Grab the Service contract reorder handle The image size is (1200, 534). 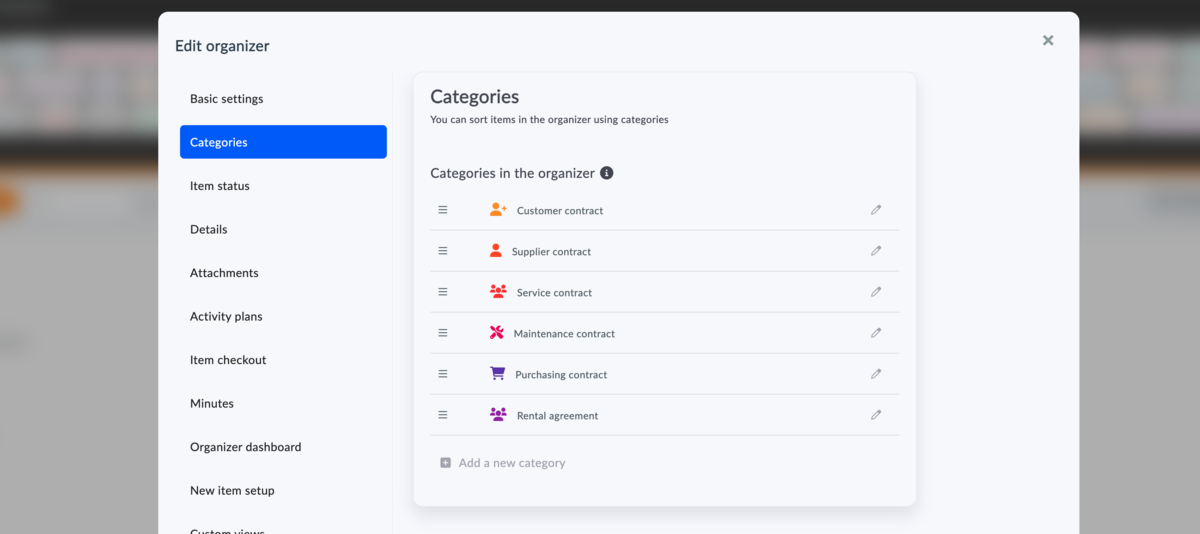[x=443, y=292]
